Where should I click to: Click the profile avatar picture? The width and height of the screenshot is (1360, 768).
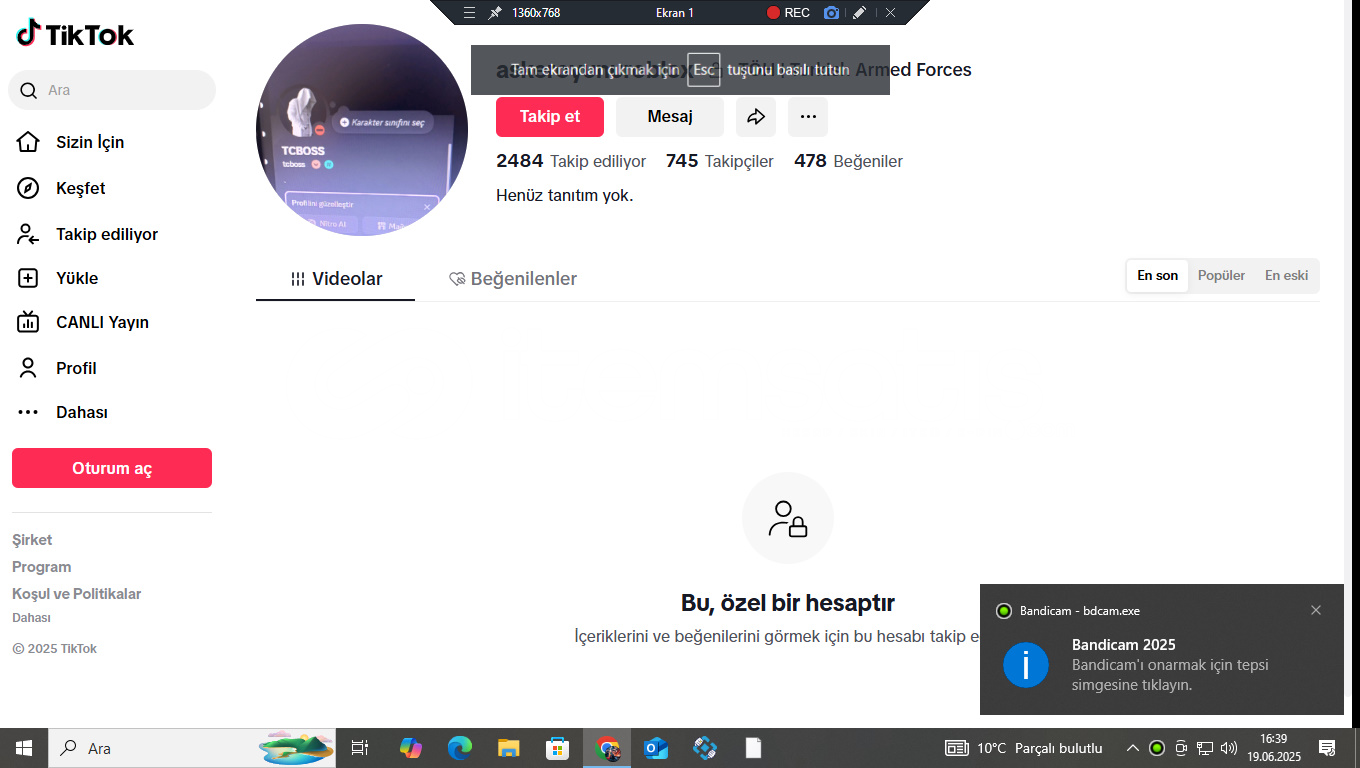362,130
